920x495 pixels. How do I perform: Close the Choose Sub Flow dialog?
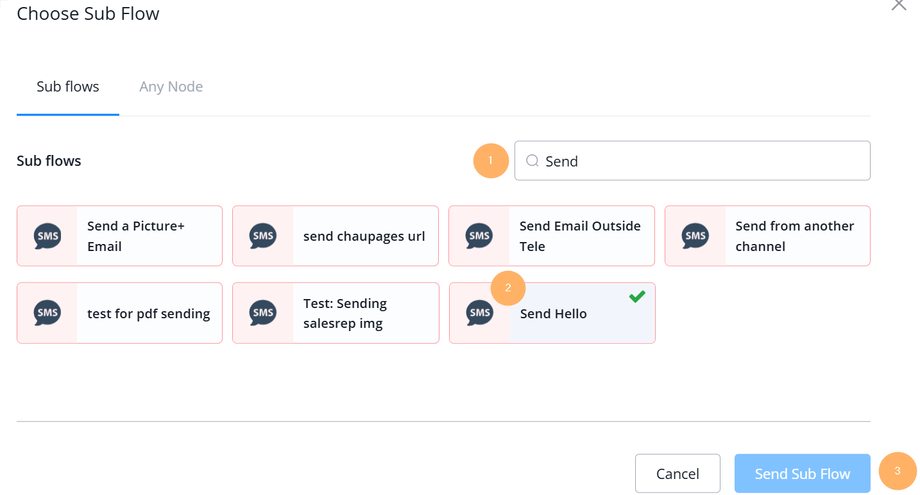(899, 5)
